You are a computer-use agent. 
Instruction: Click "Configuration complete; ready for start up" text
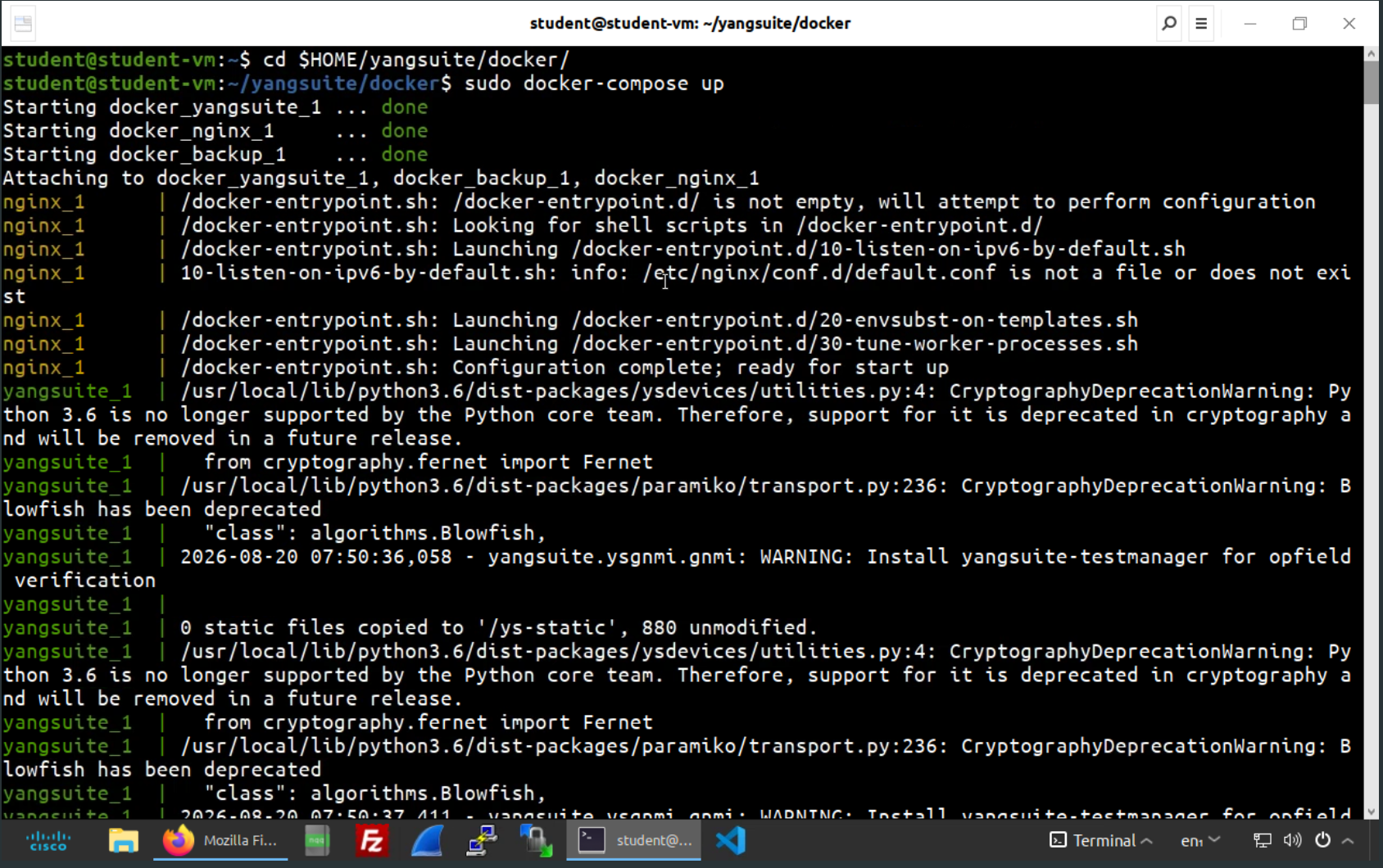701,368
